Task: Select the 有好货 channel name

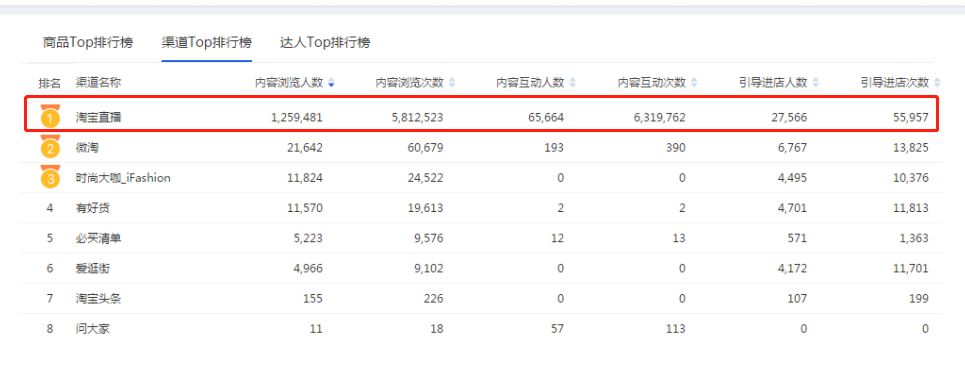Action: point(92,208)
